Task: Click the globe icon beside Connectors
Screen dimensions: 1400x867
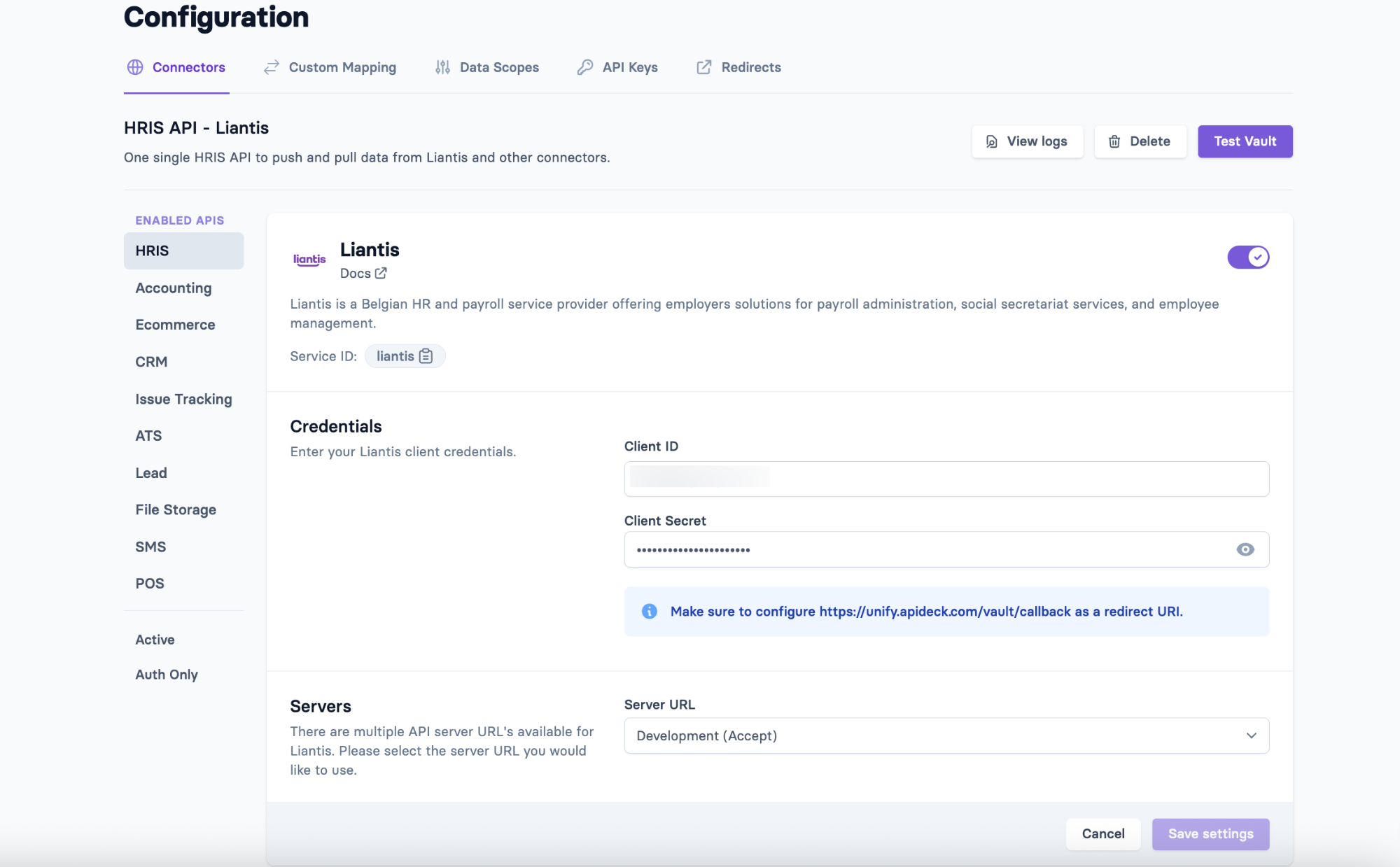Action: (x=135, y=67)
